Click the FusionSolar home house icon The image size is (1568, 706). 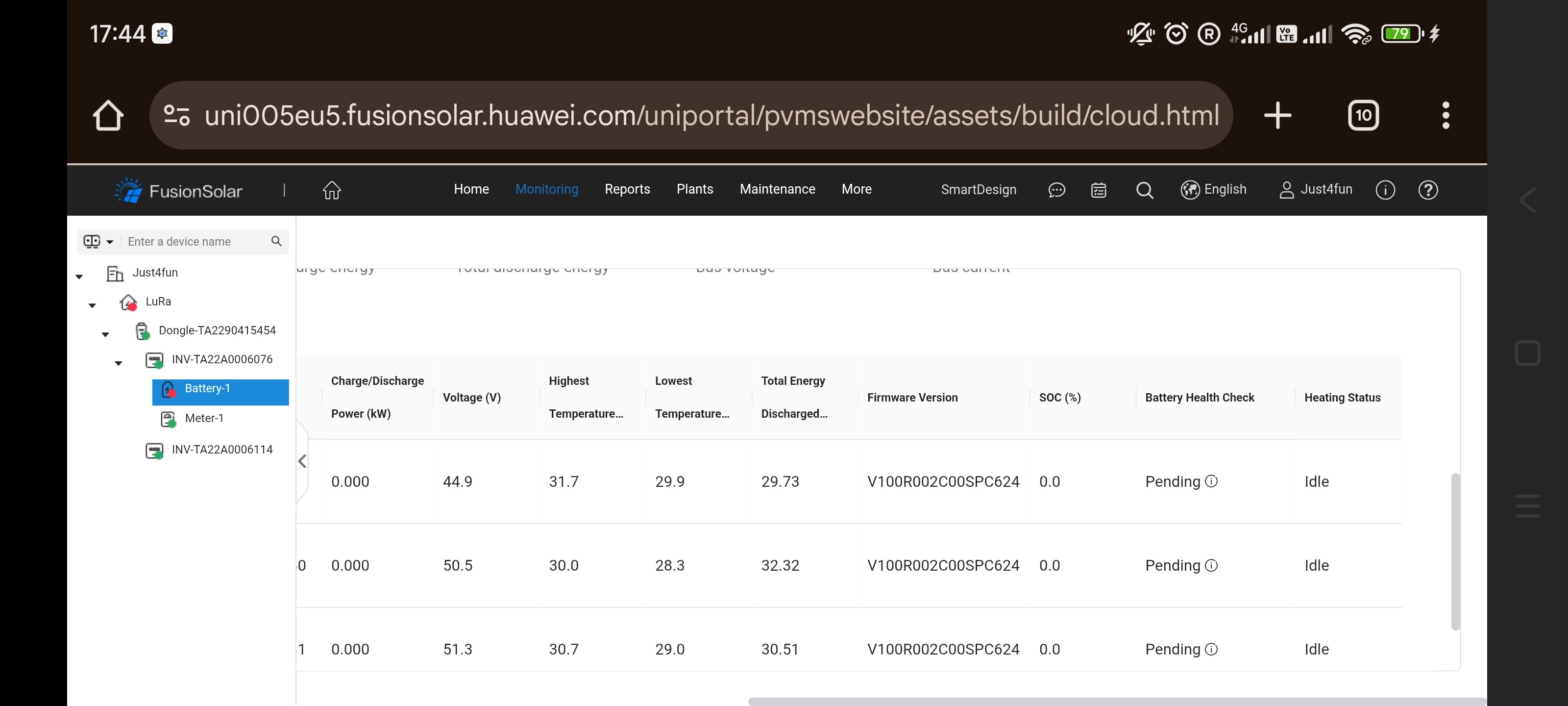332,190
